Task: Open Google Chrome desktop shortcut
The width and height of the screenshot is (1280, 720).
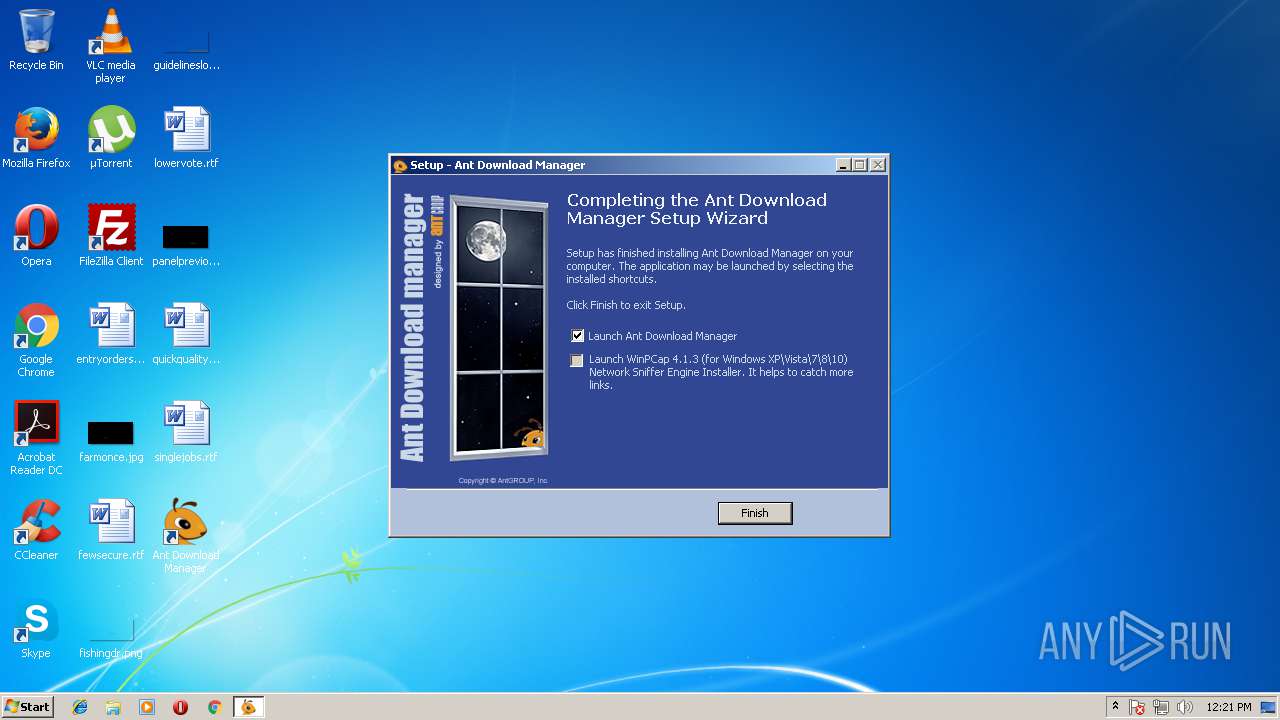Action: pyautogui.click(x=36, y=340)
